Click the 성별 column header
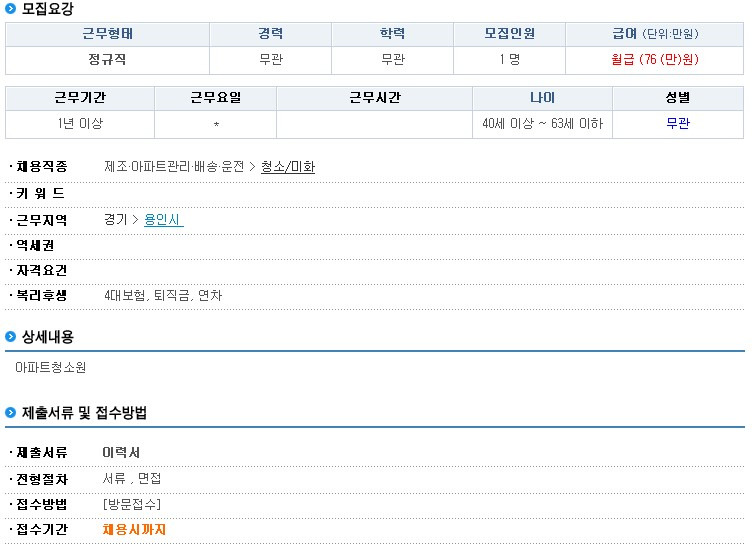Image resolution: width=752 pixels, height=552 pixels. tap(677, 98)
